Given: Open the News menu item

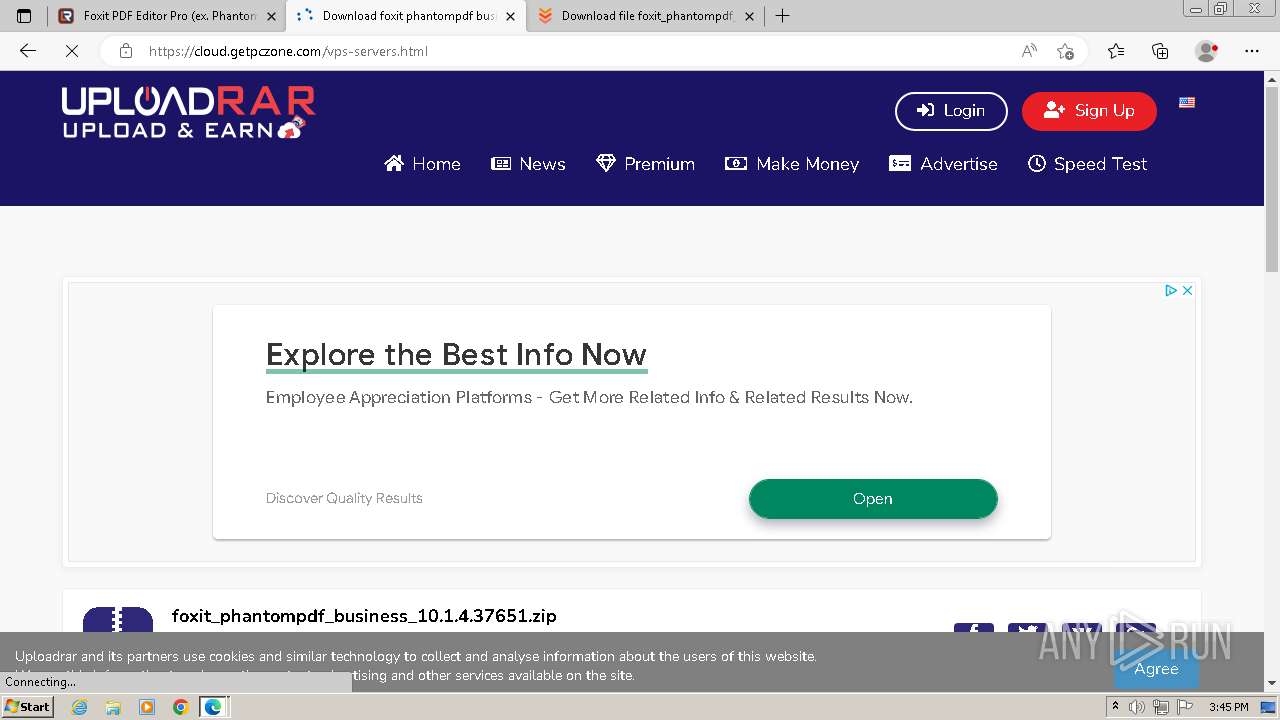Looking at the screenshot, I should [x=528, y=164].
